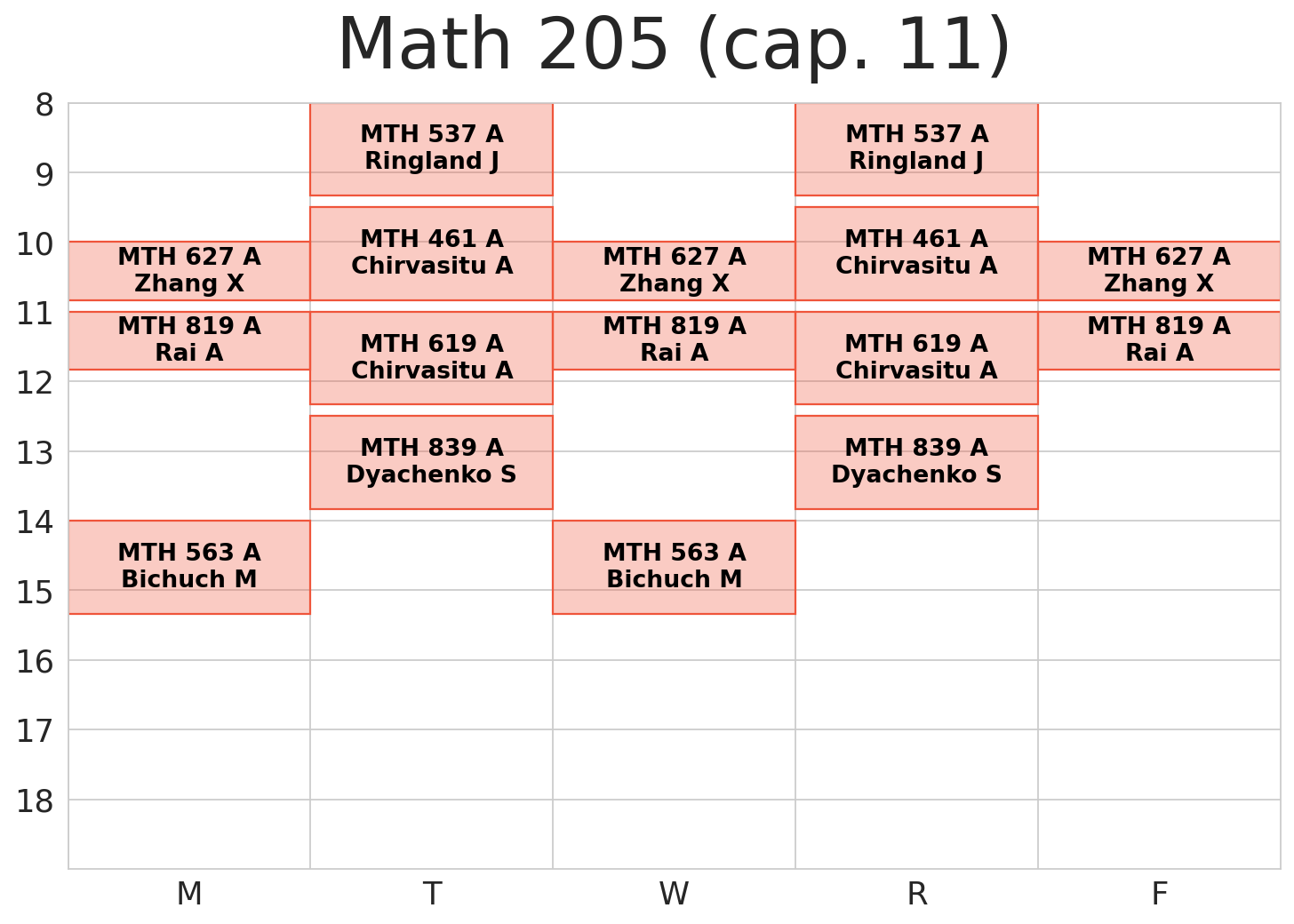Open Thursday's MTH 619 A Chirvasitu block
Screen dimensions: 1294x924
coord(916,357)
